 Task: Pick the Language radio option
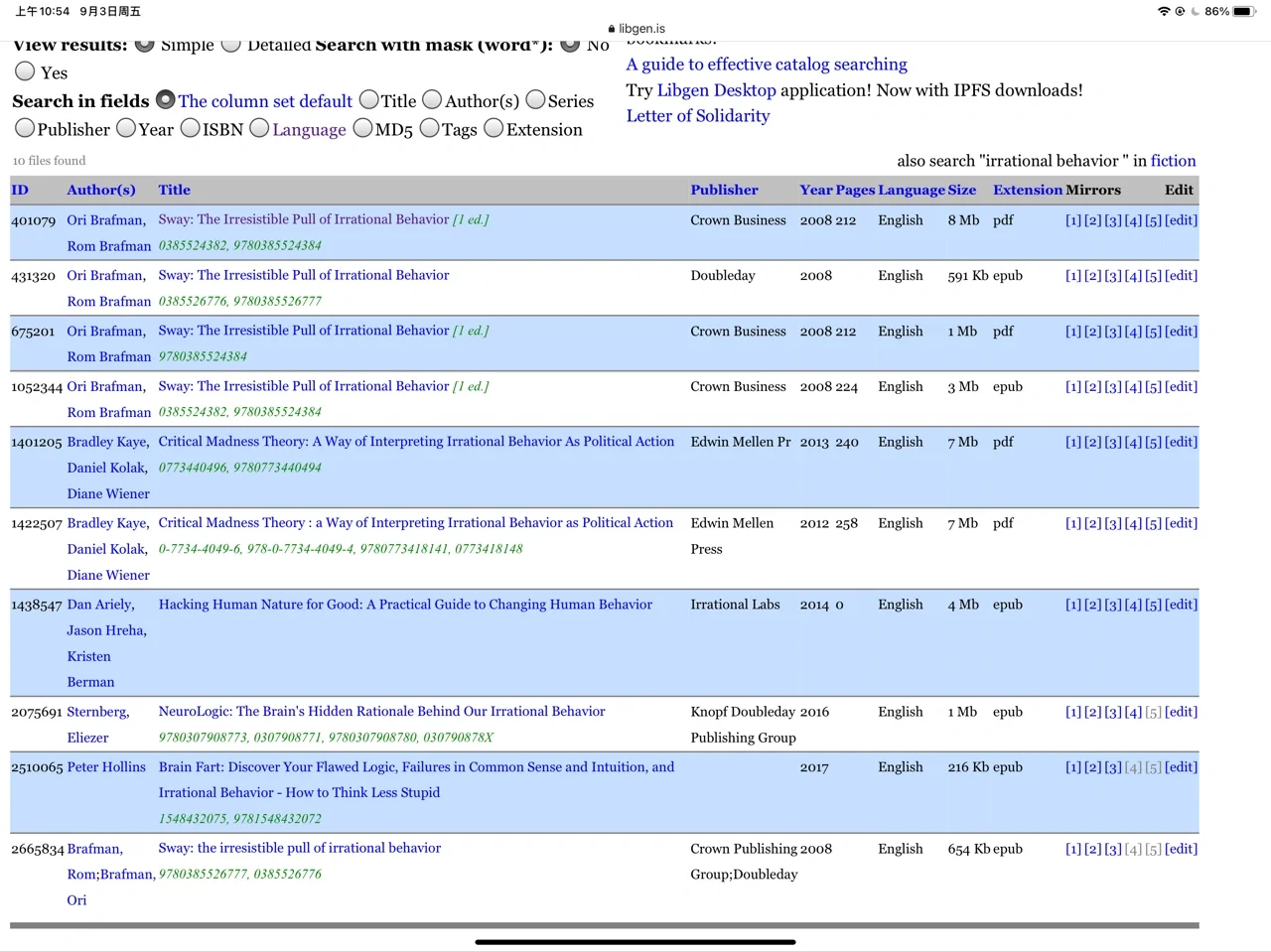tap(259, 128)
